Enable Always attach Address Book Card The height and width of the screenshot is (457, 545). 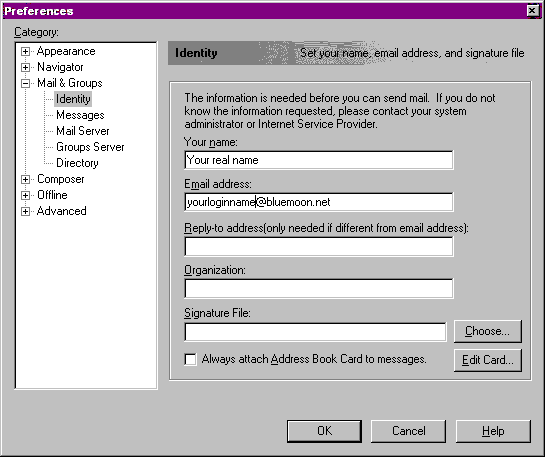click(x=190, y=359)
